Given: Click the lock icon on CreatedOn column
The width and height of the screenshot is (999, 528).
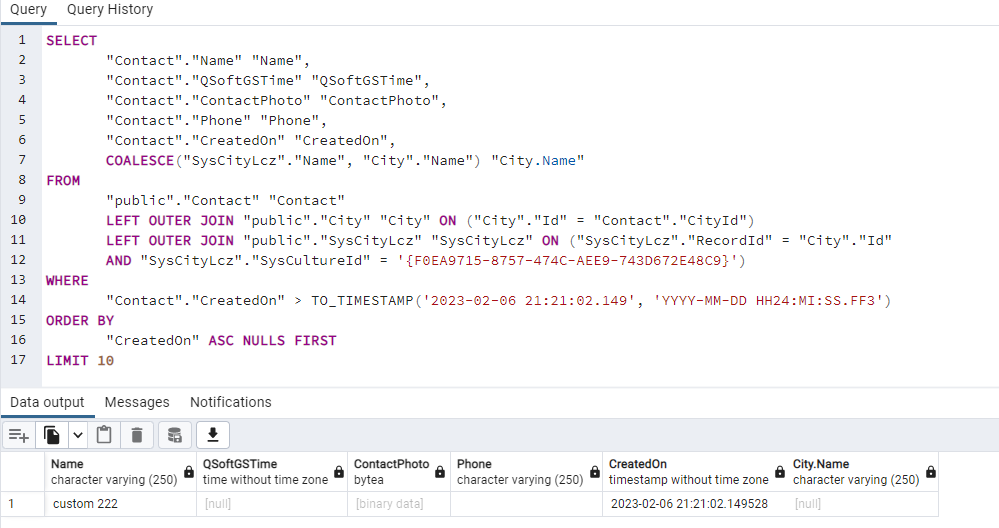Looking at the screenshot, I should click(x=780, y=472).
